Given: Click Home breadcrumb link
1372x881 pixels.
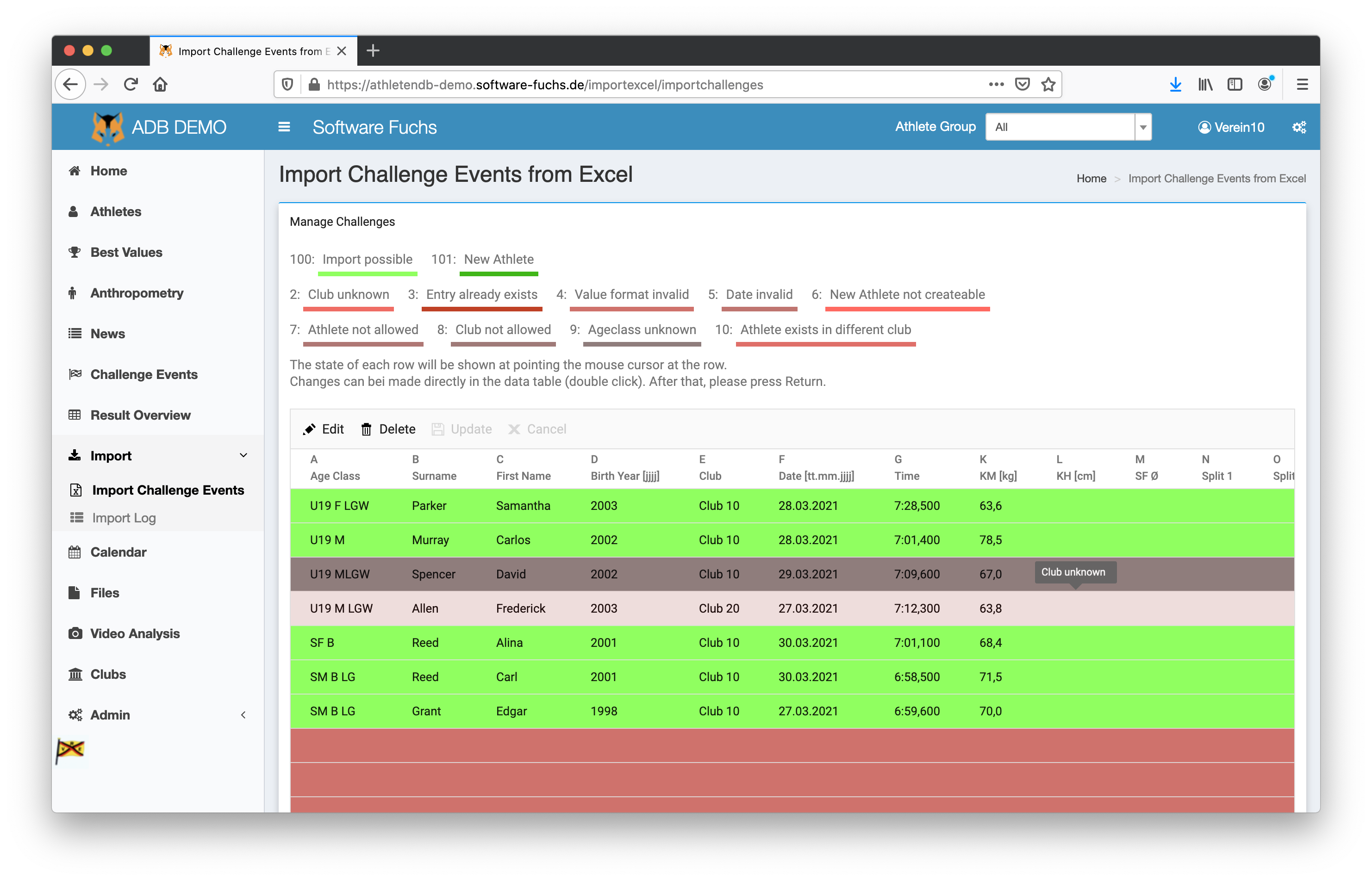Looking at the screenshot, I should pyautogui.click(x=1091, y=179).
